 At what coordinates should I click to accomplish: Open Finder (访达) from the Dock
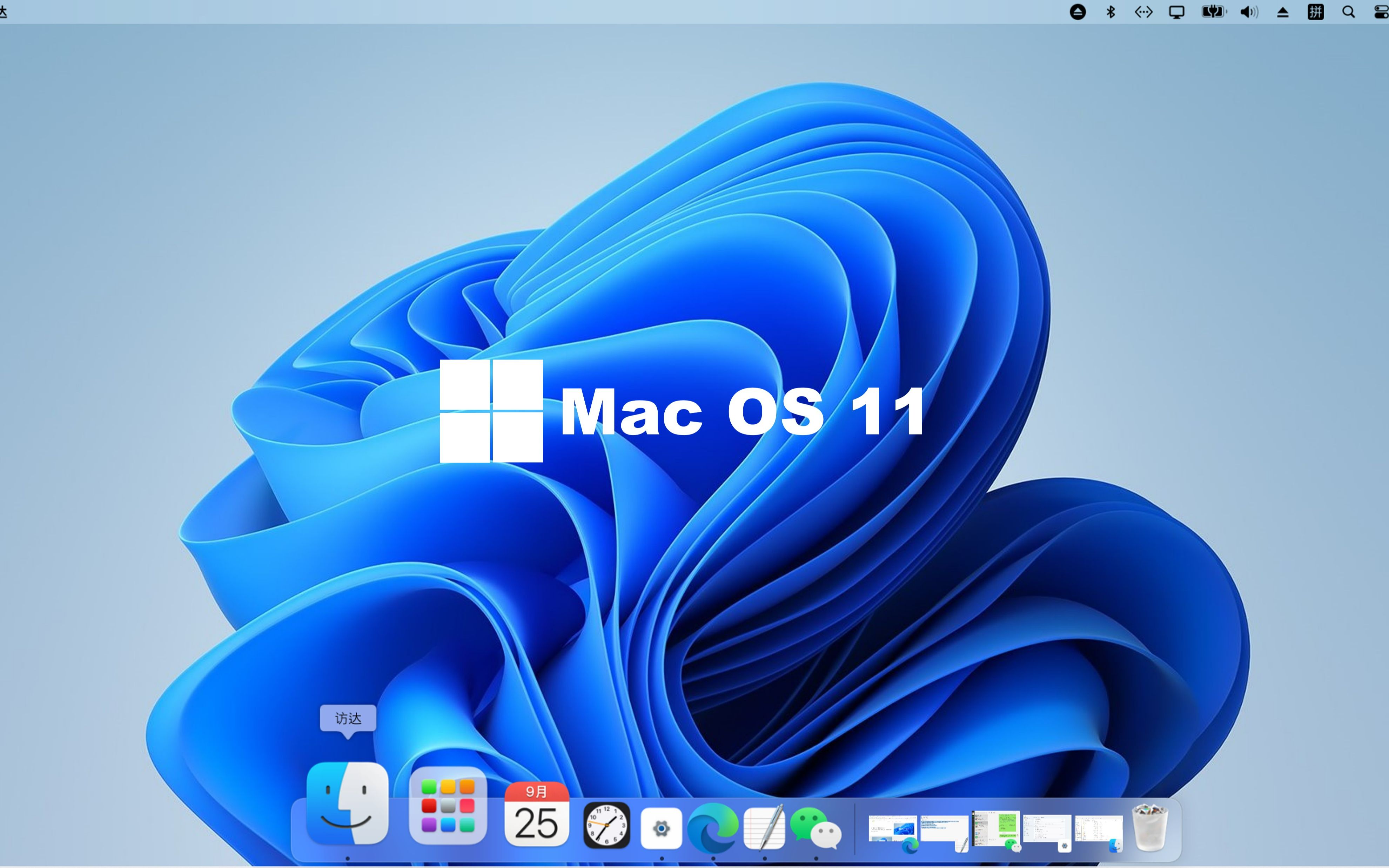tap(347, 803)
